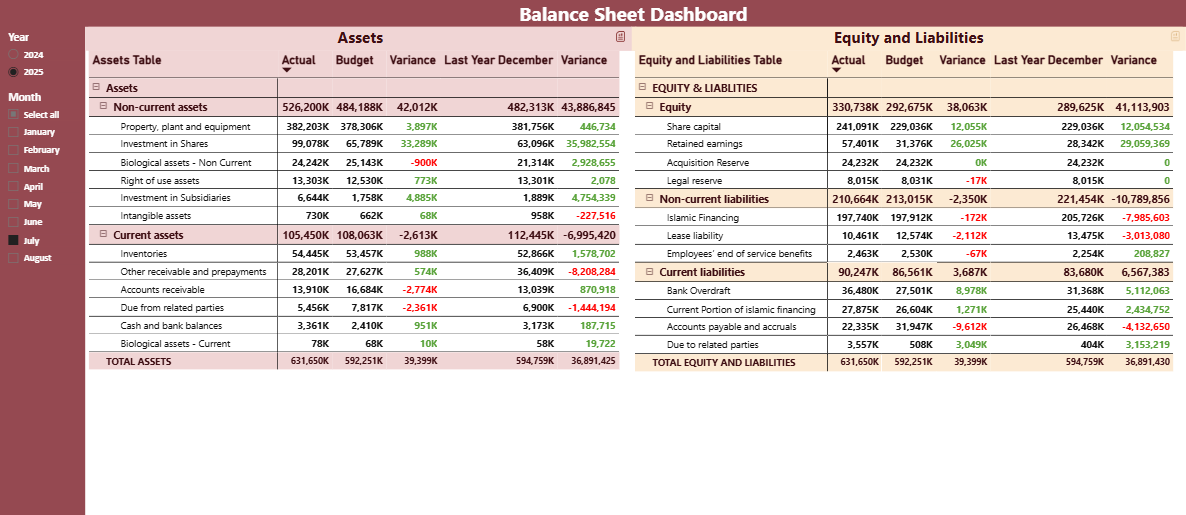The height and width of the screenshot is (515, 1186).
Task: Sort Assets table by Budget column header
Action: tap(354, 60)
